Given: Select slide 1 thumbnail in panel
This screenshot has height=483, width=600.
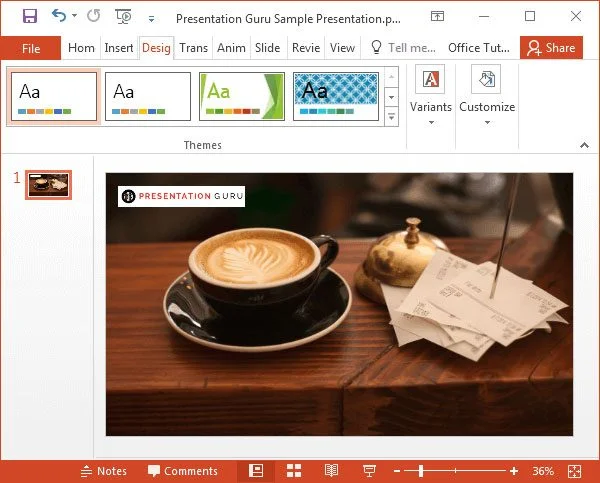Looking at the screenshot, I should [x=48, y=183].
